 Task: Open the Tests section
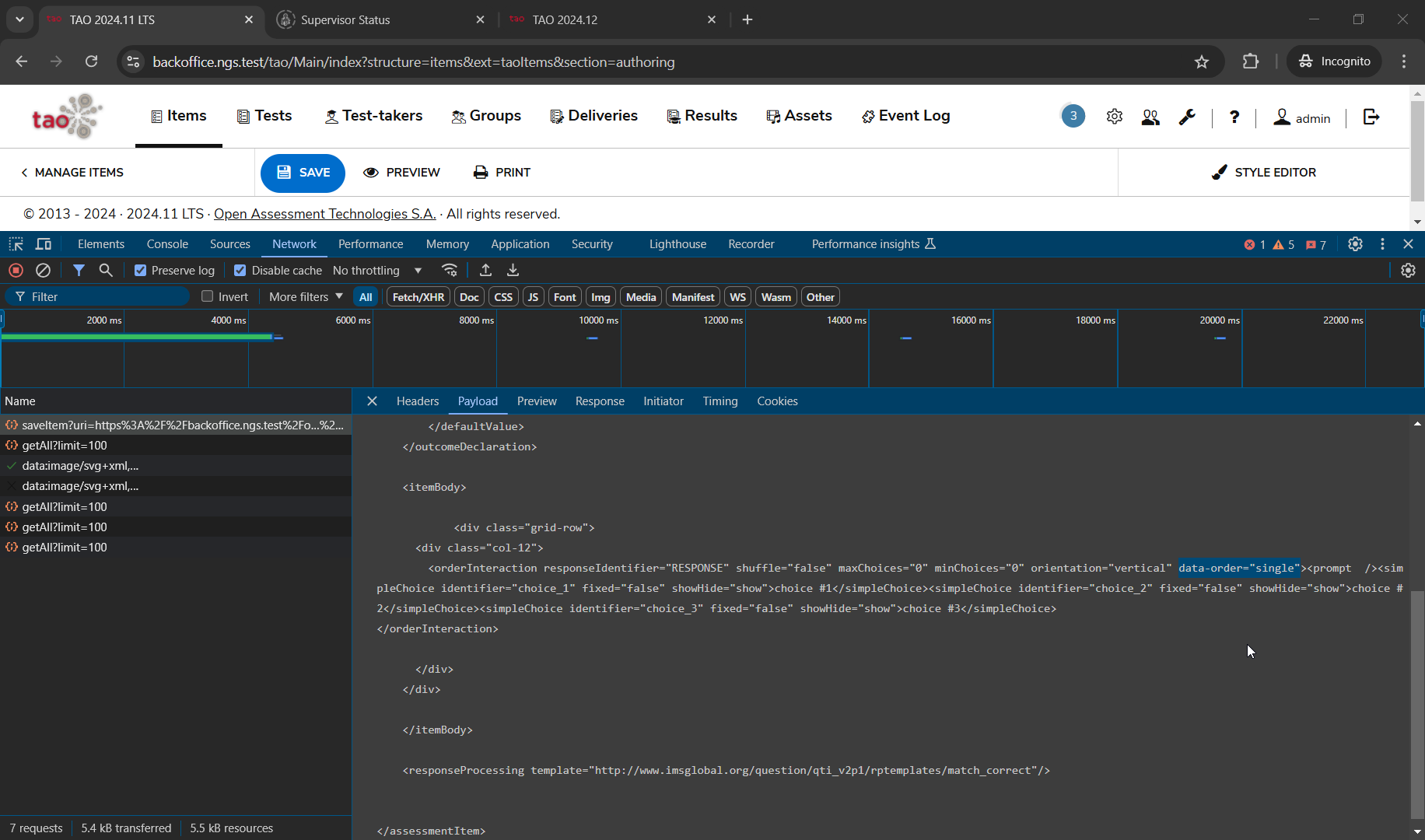tap(264, 116)
